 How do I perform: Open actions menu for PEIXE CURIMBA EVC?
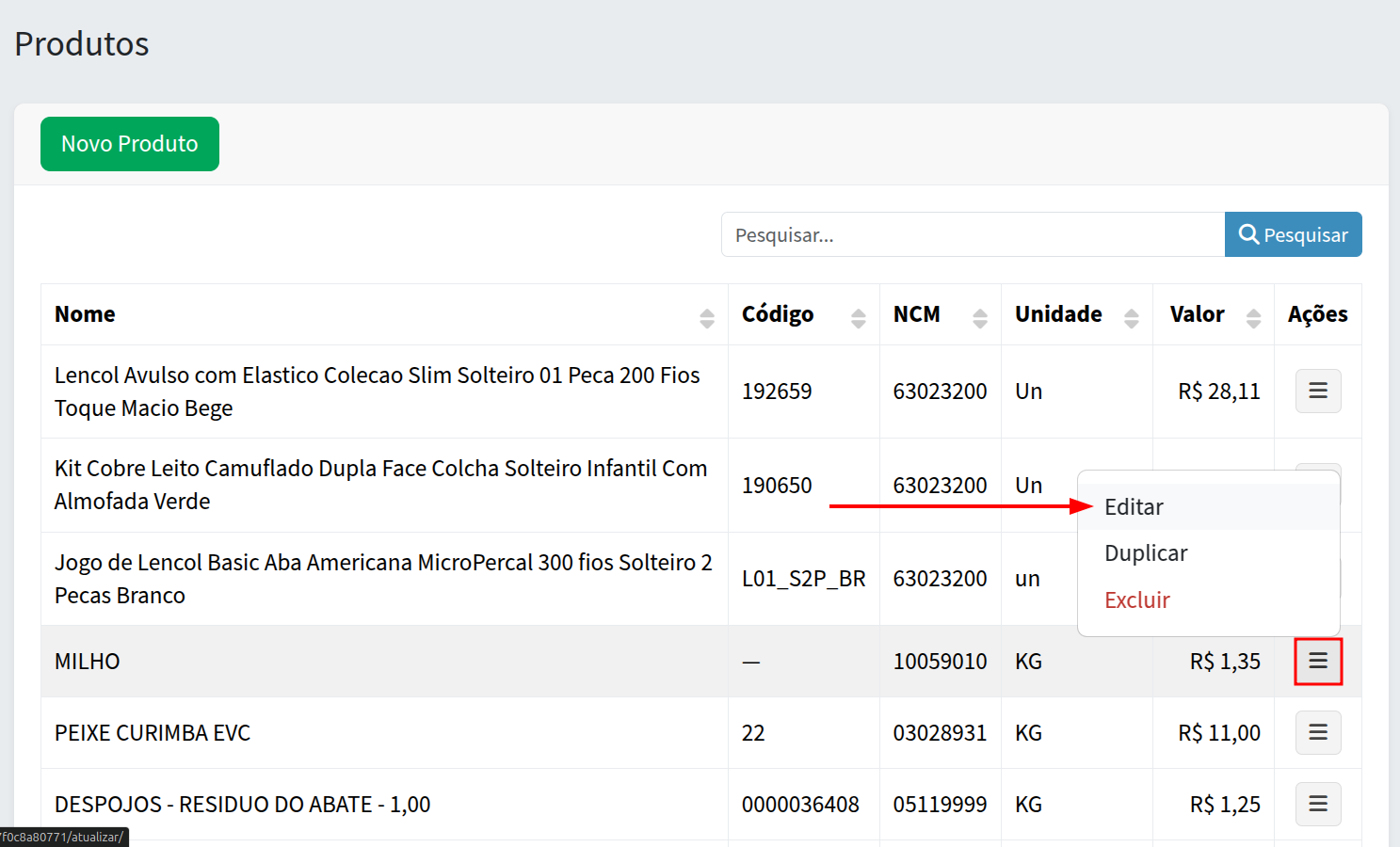pos(1317,733)
